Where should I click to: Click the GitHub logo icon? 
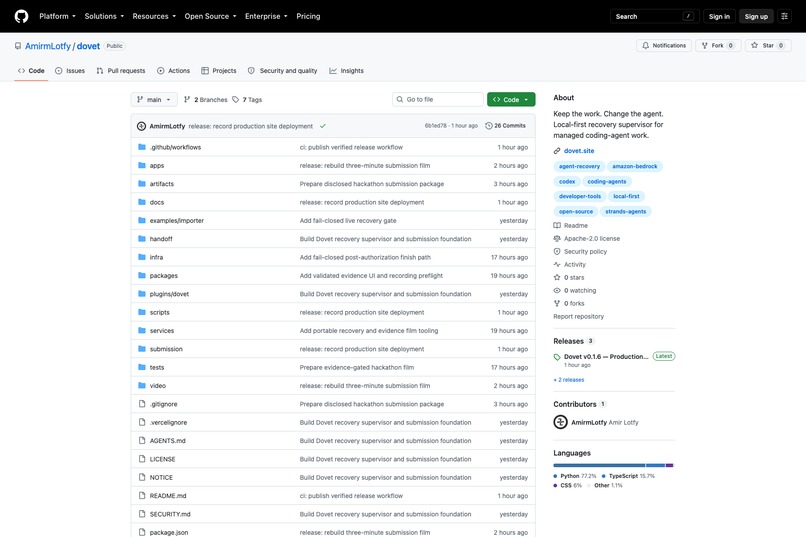click(22, 16)
